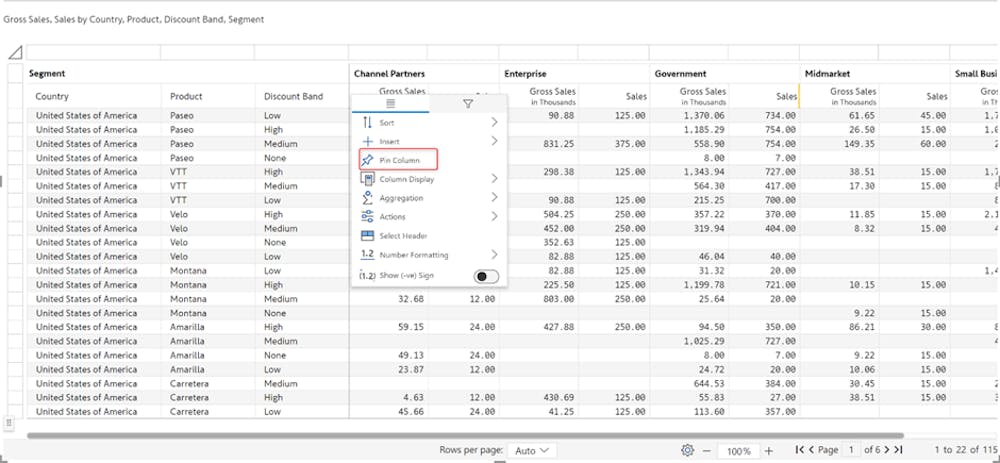Click the 61.65 cell

861,115
